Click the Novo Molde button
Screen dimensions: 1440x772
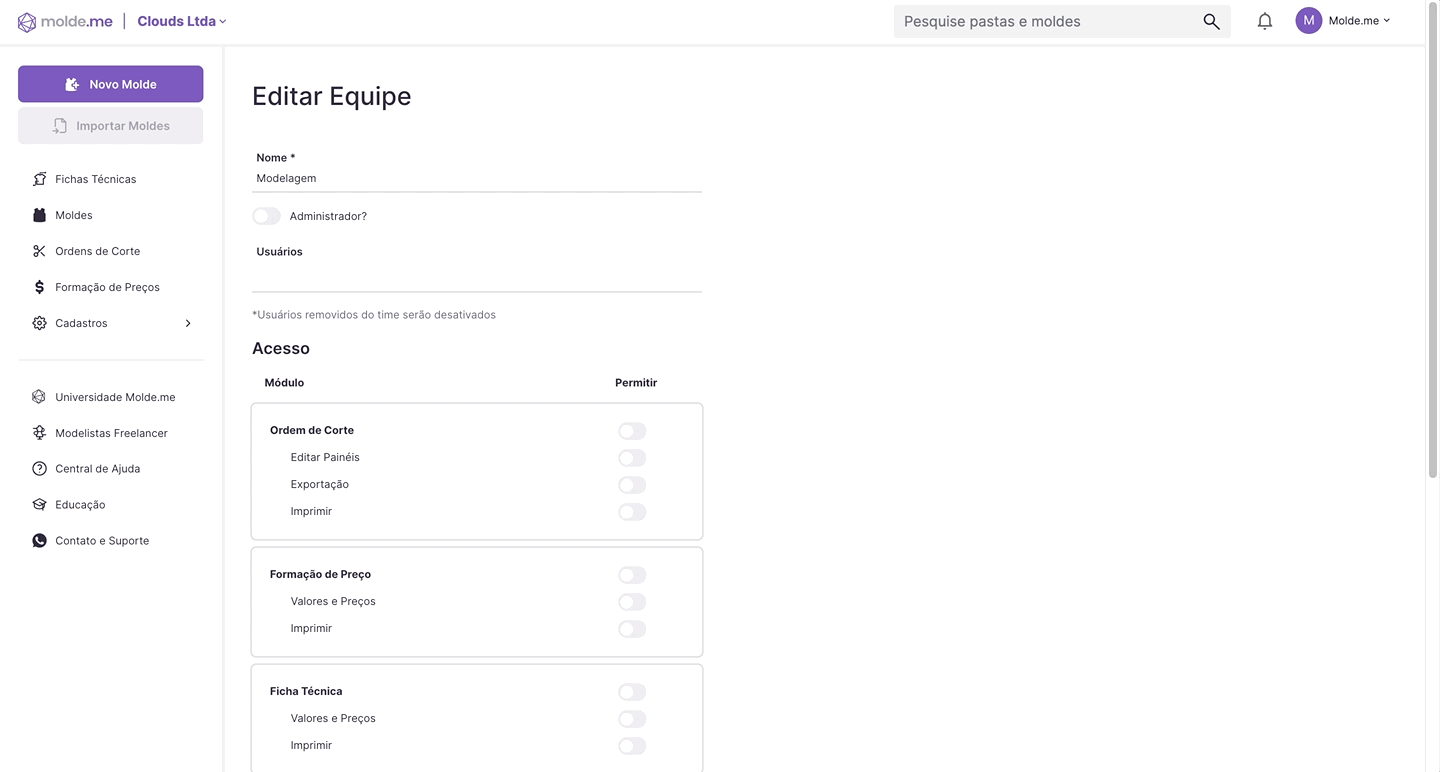point(110,84)
